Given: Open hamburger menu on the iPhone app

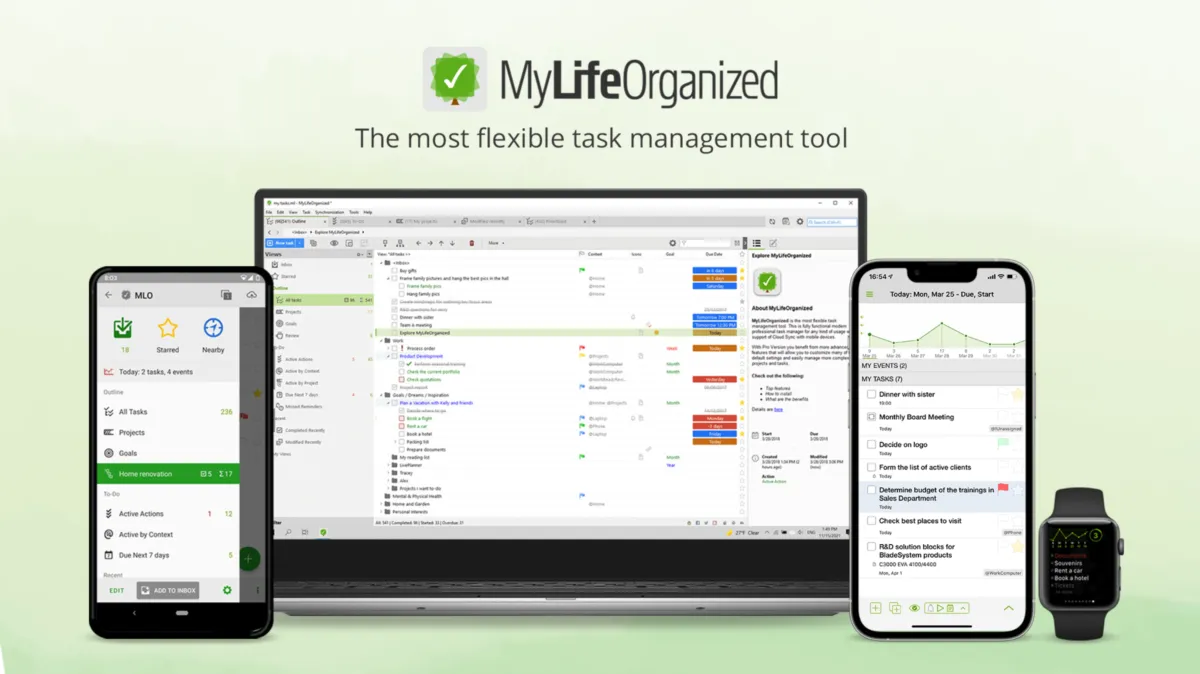Looking at the screenshot, I should click(x=869, y=295).
